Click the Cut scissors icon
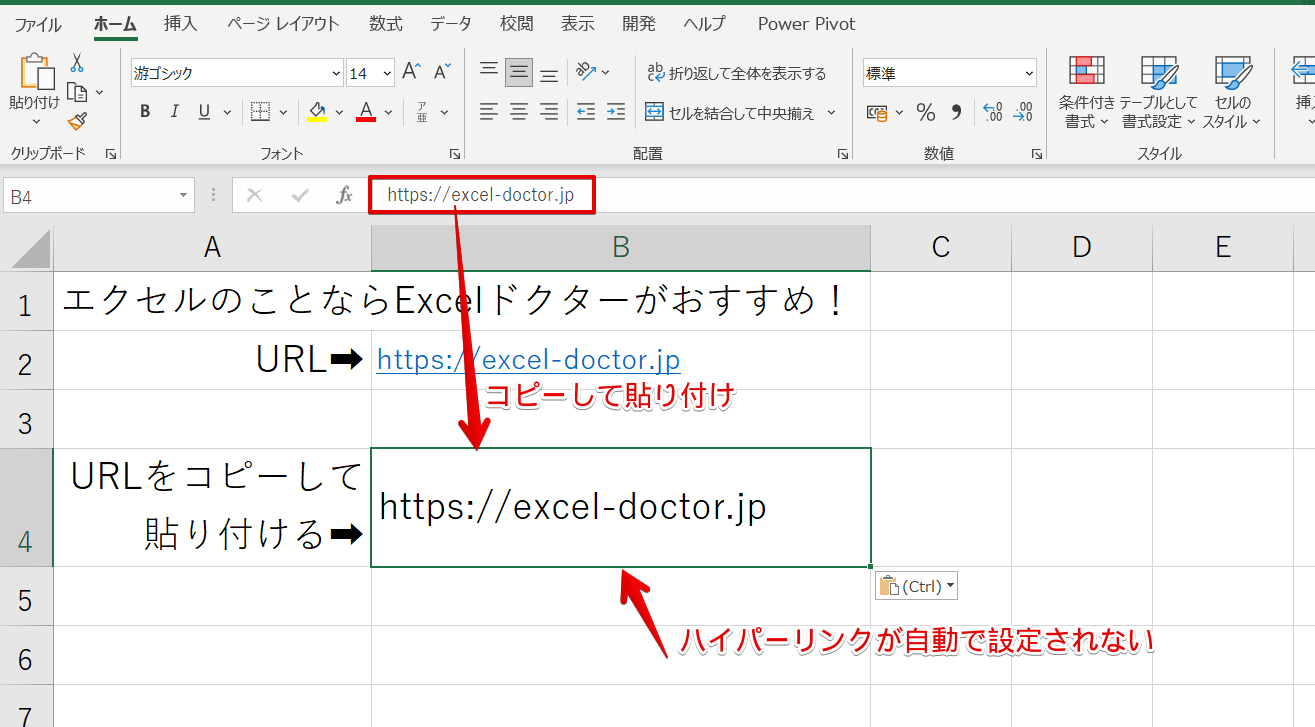 tap(77, 63)
